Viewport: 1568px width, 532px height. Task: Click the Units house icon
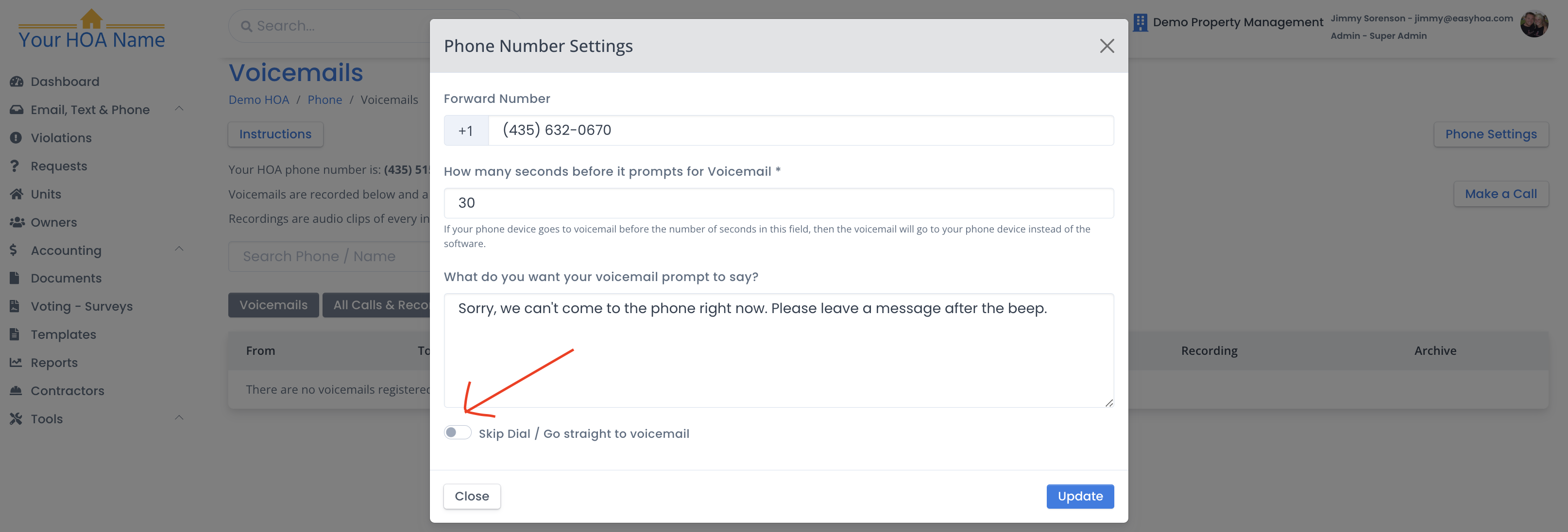[17, 194]
